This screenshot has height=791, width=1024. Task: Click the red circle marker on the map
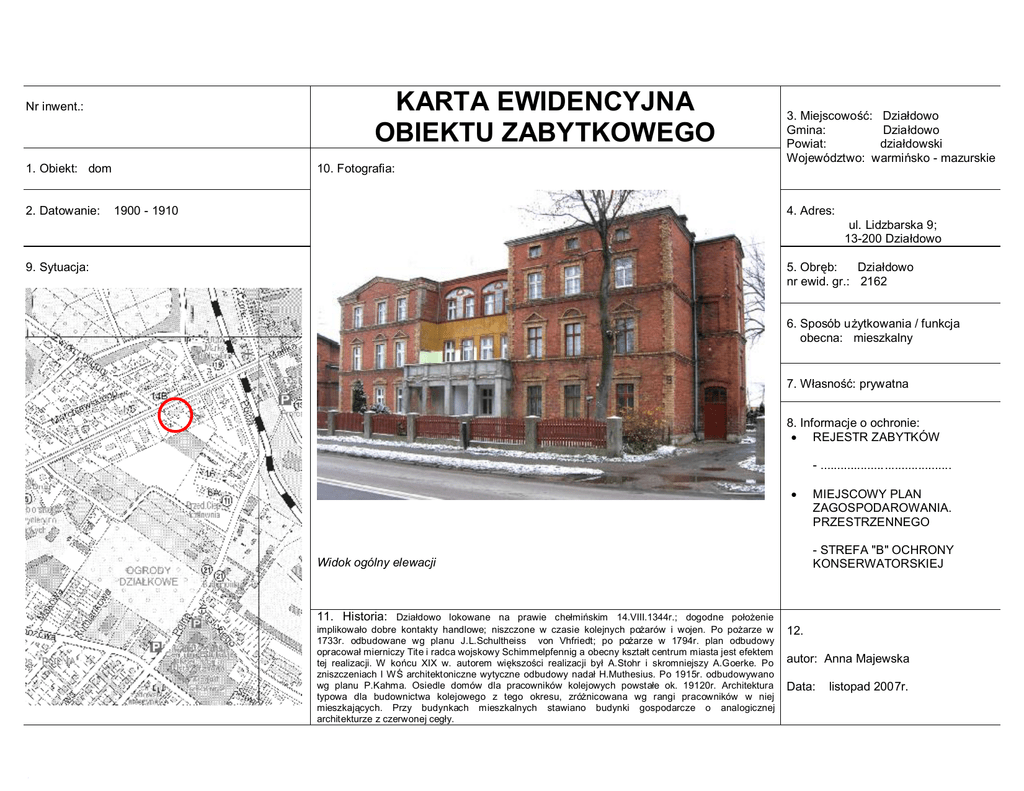[175, 414]
